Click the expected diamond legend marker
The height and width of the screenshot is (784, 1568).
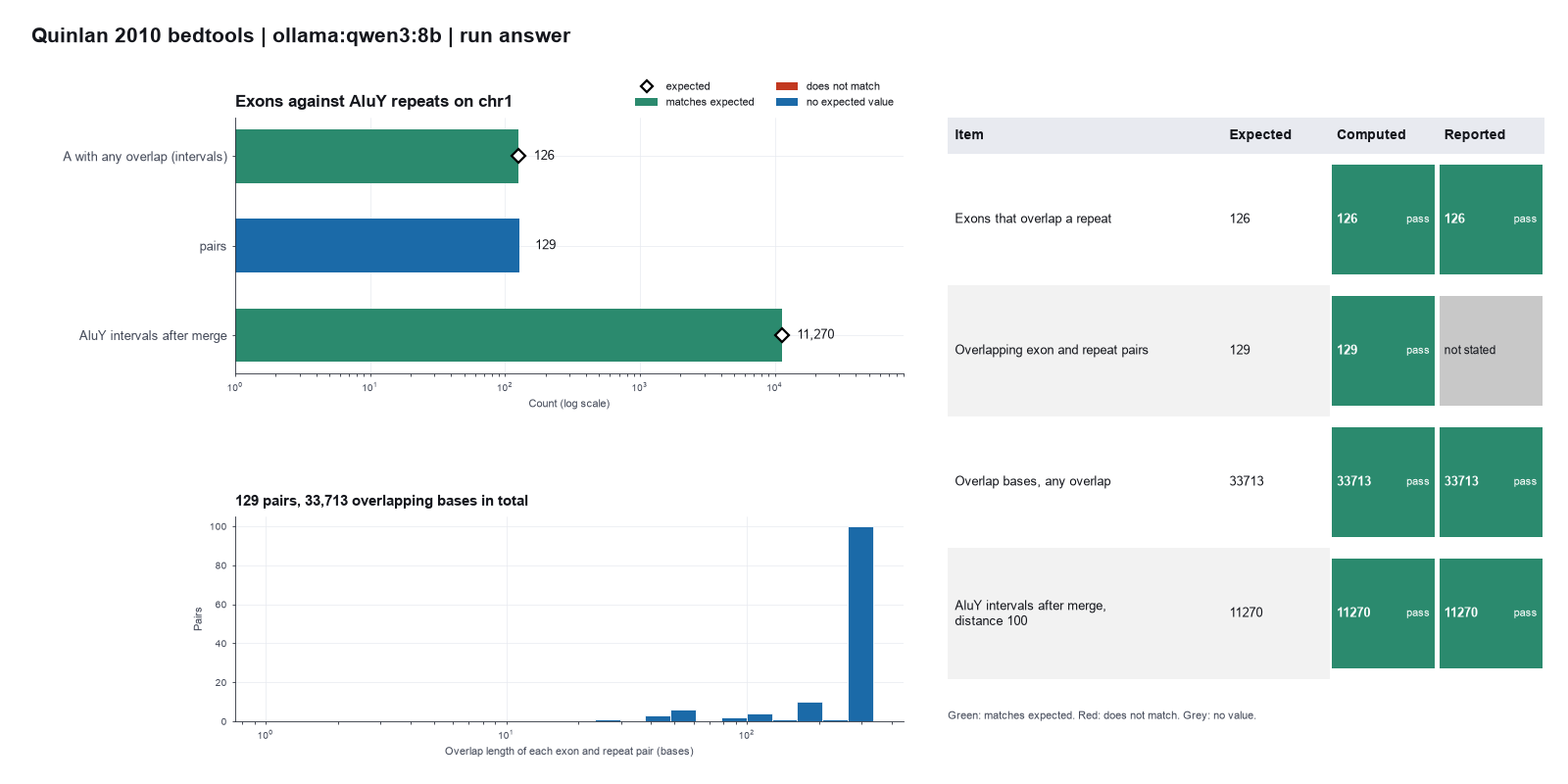pyautogui.click(x=647, y=86)
